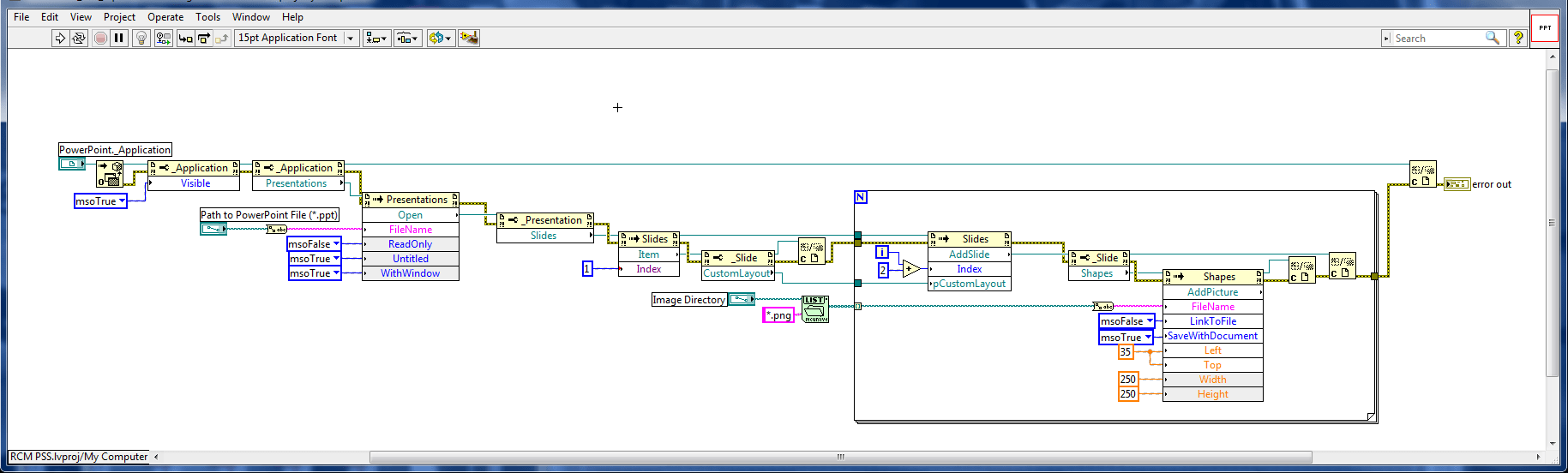Click the Clean Up Diagram broom icon

point(469,38)
